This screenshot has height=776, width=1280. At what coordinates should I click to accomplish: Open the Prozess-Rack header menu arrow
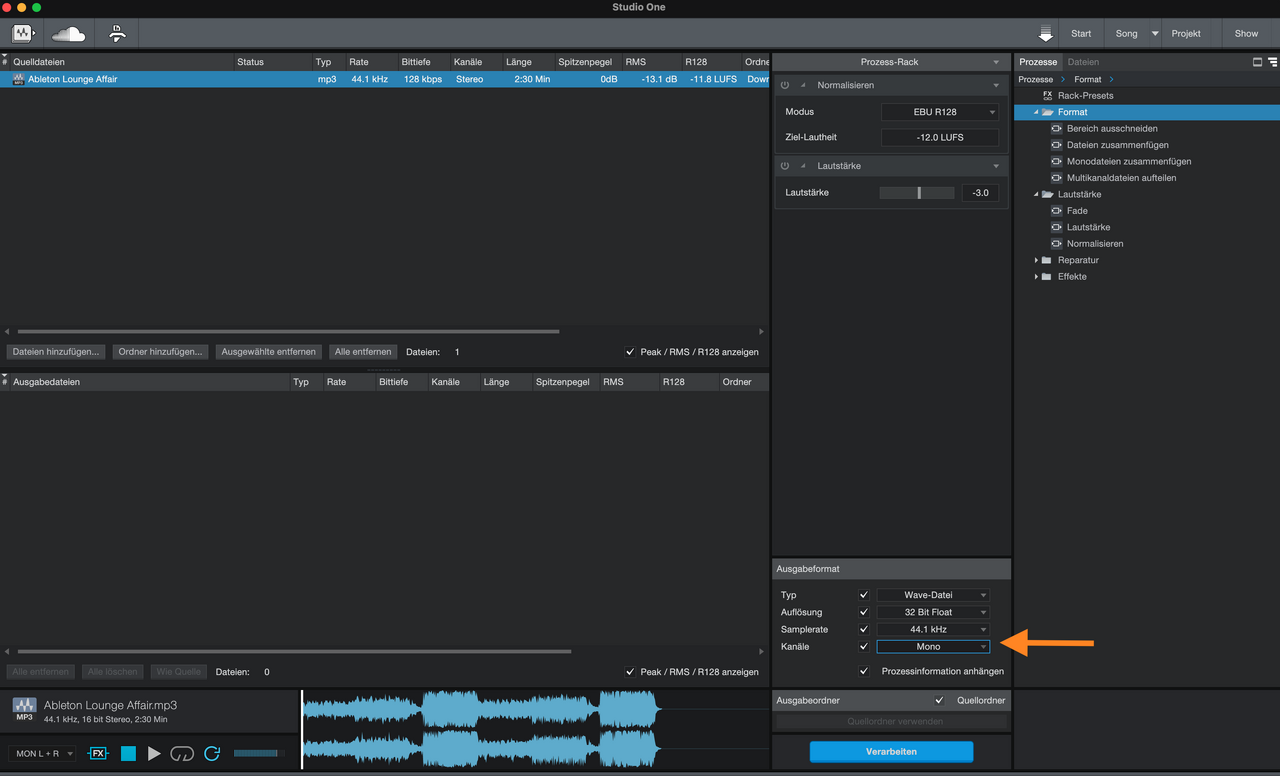click(996, 62)
